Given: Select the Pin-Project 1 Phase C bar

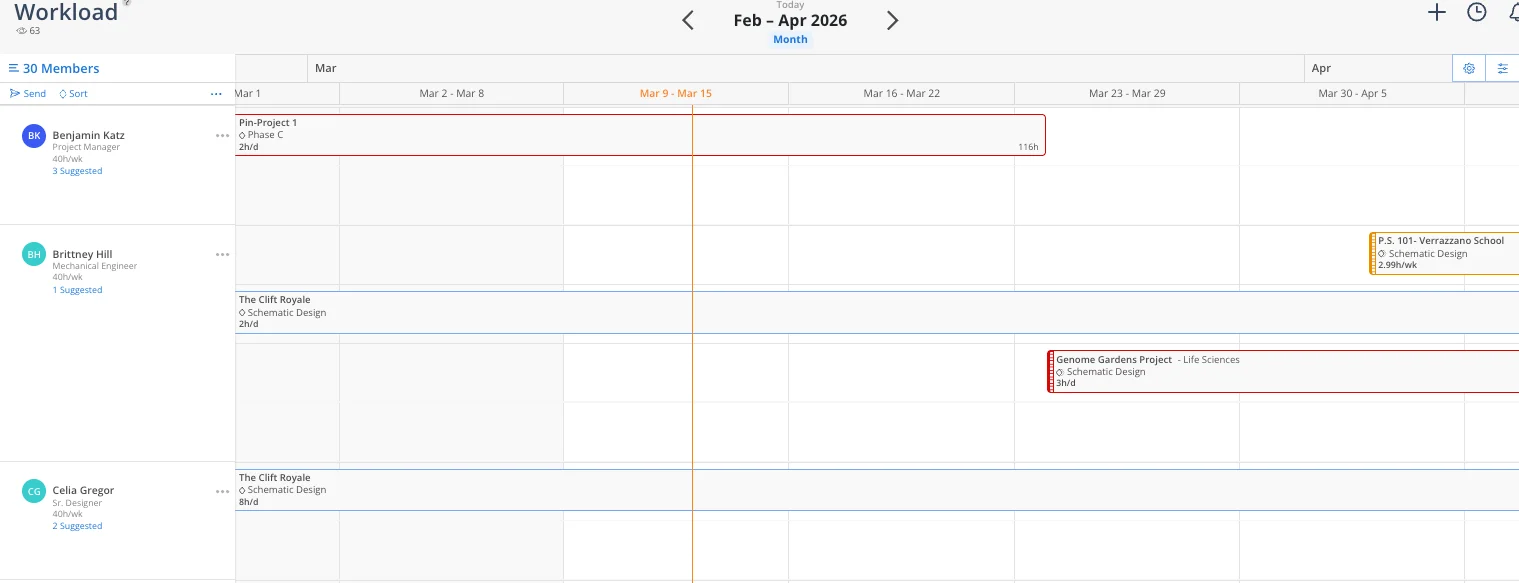Looking at the screenshot, I should click(640, 135).
